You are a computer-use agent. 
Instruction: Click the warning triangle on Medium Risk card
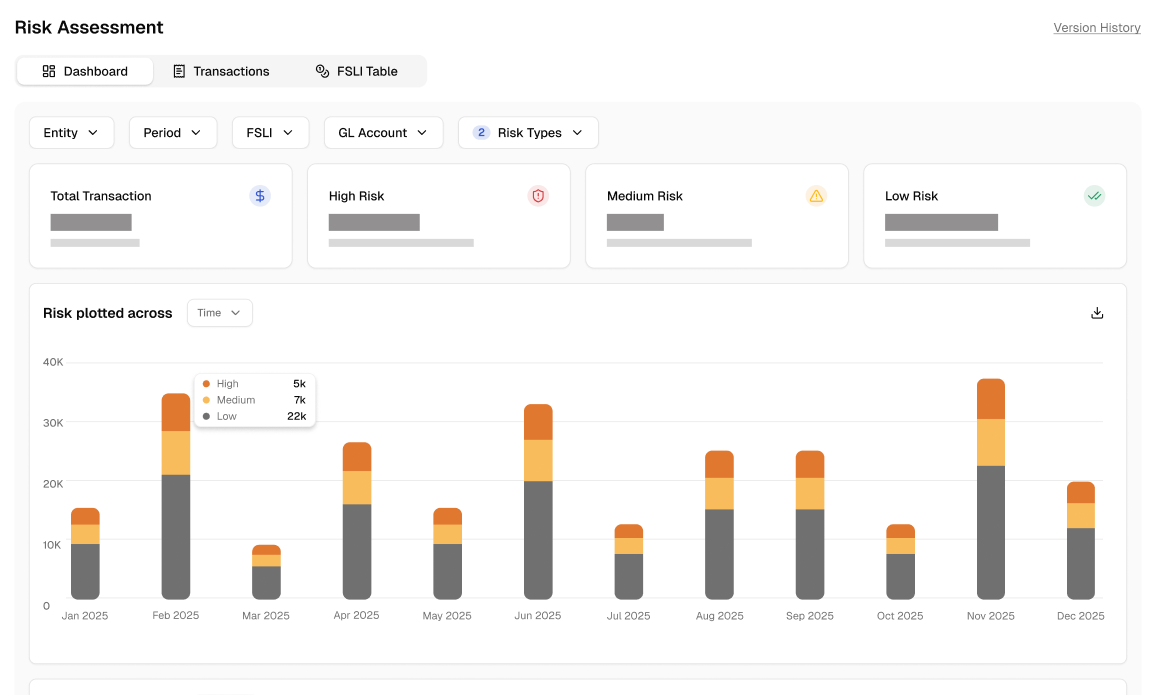click(x=816, y=195)
